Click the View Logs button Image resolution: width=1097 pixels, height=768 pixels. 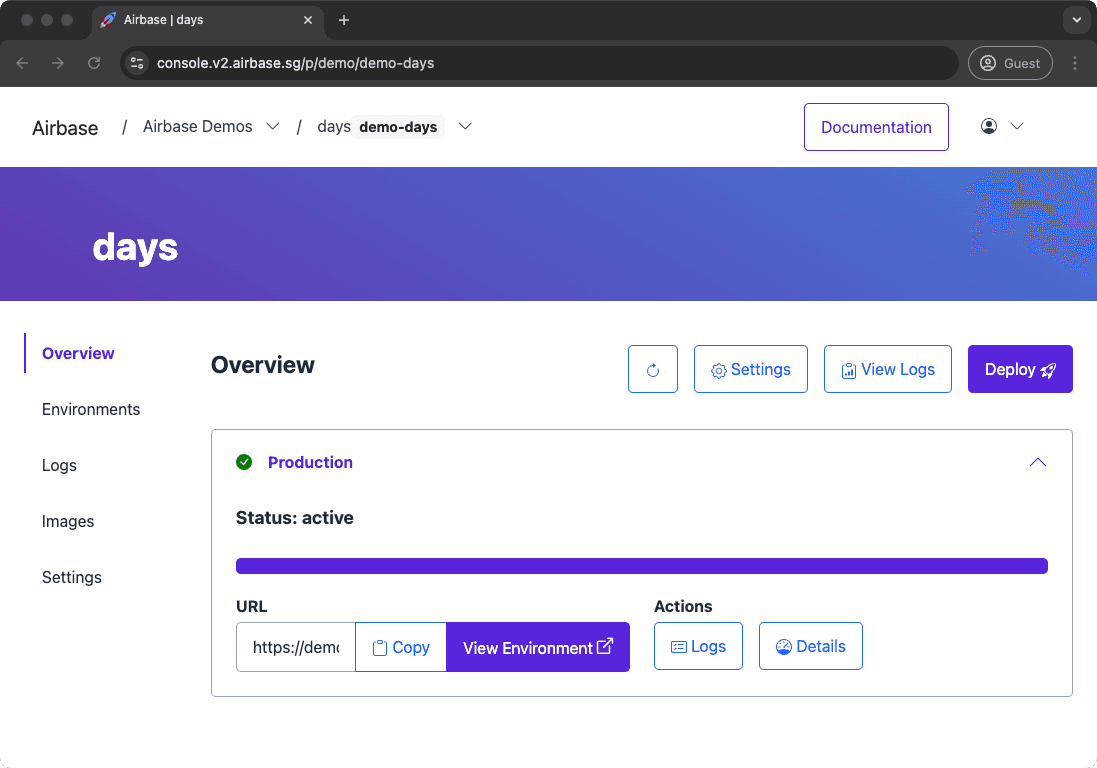click(x=888, y=369)
